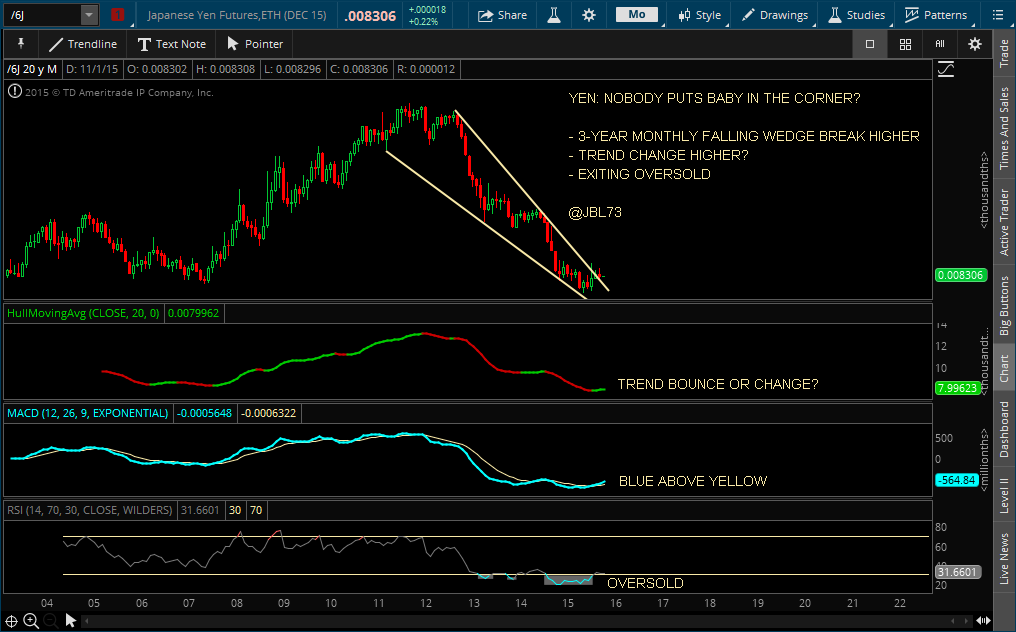Toggle the All drawings set button
The height and width of the screenshot is (632, 1016).
coord(940,44)
